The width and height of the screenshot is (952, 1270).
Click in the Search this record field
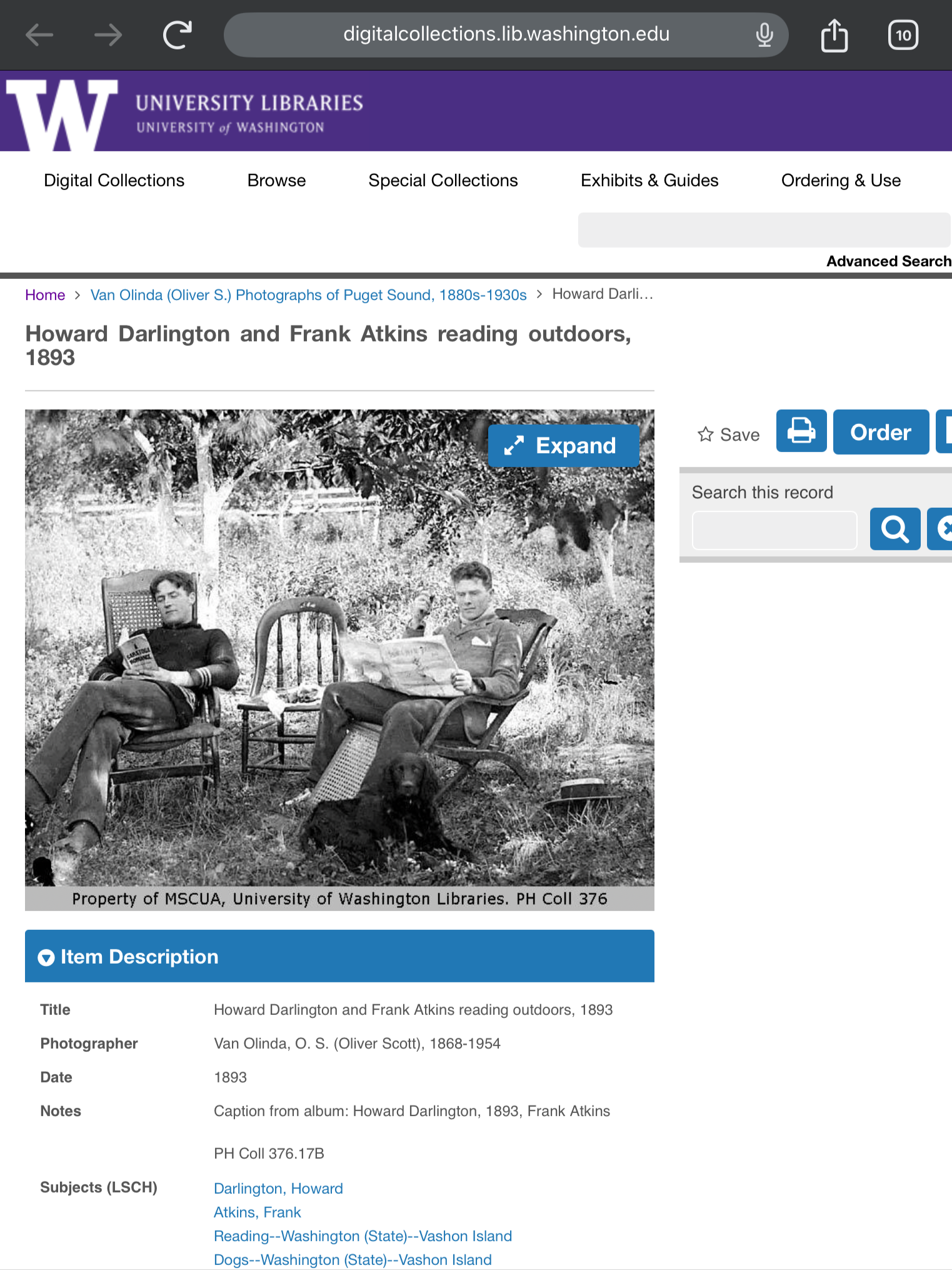[774, 530]
